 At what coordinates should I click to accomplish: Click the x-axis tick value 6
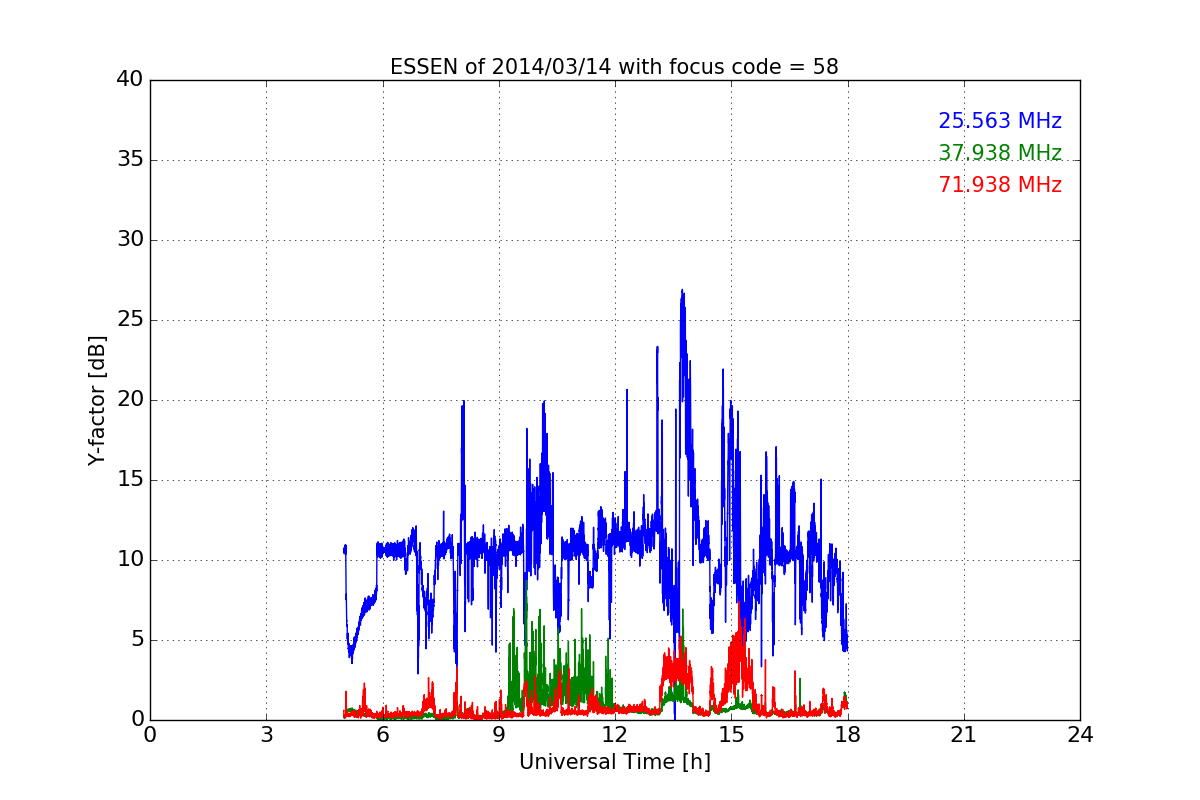[x=383, y=735]
